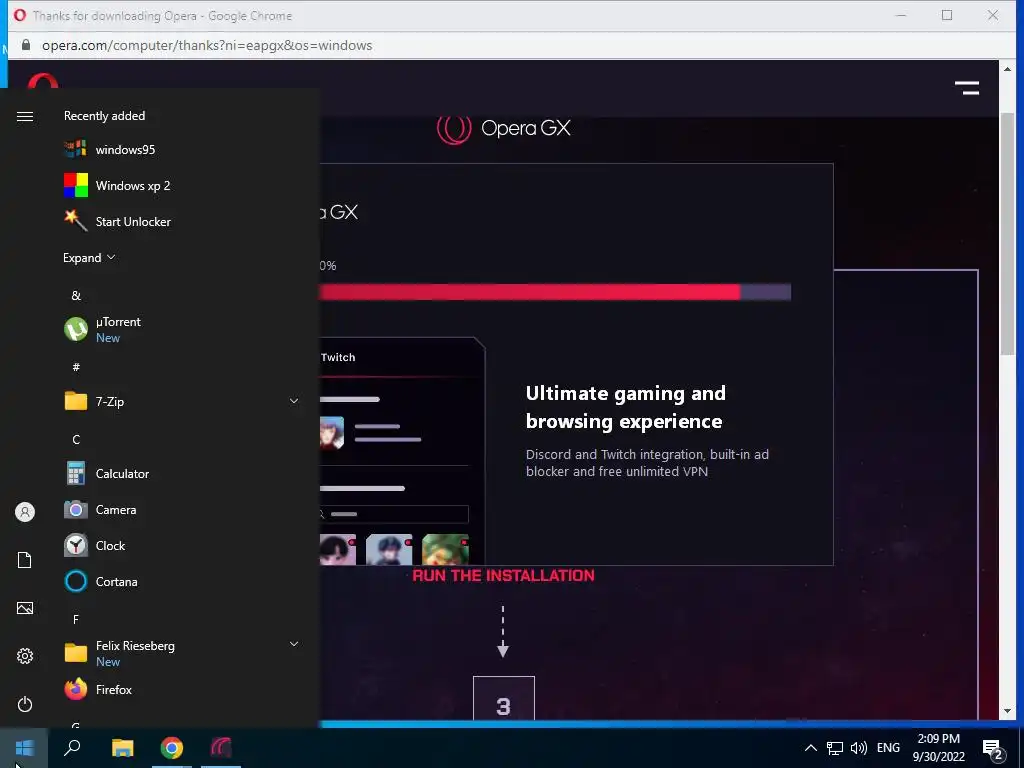Open File Explorer from the taskbar
The image size is (1024, 768).
[x=122, y=748]
